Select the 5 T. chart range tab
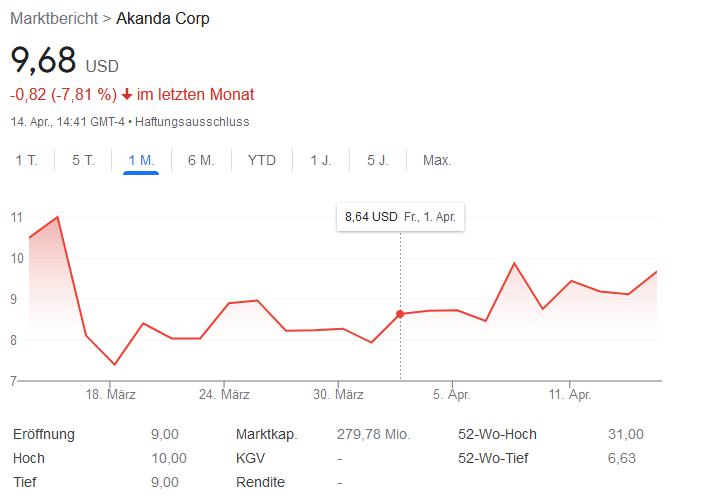This screenshot has width=708, height=498. point(83,160)
